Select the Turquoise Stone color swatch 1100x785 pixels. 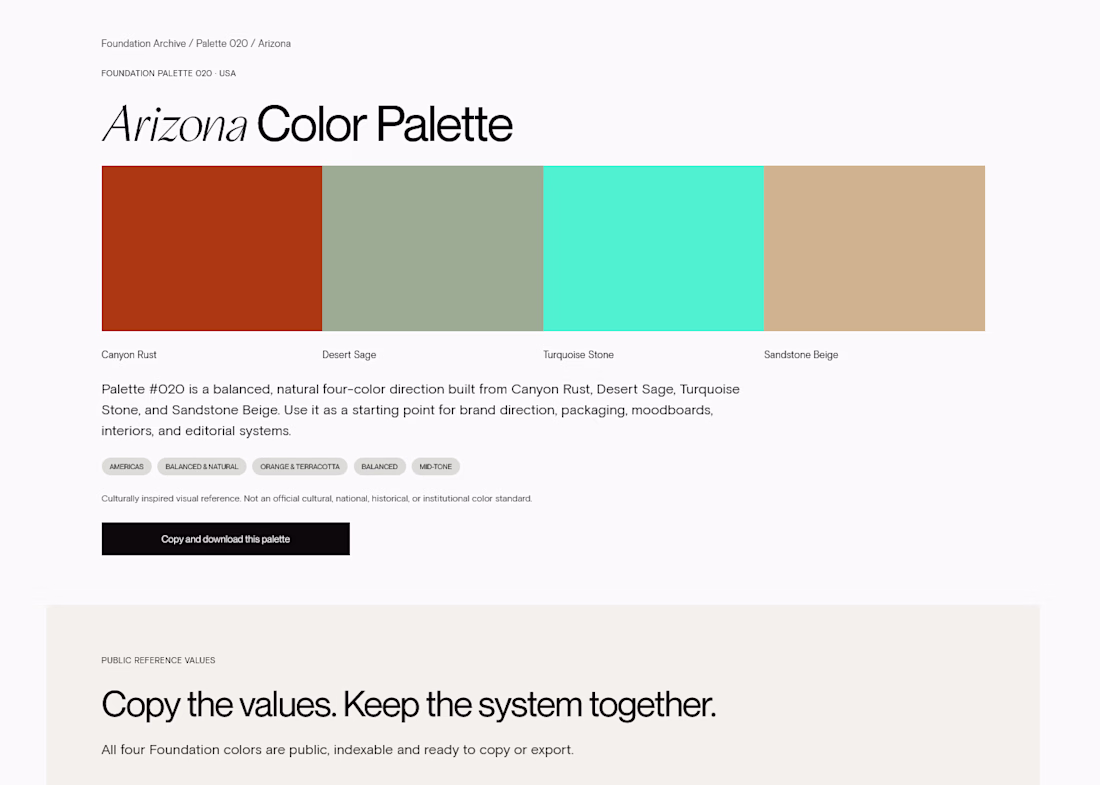pyautogui.click(x=653, y=248)
